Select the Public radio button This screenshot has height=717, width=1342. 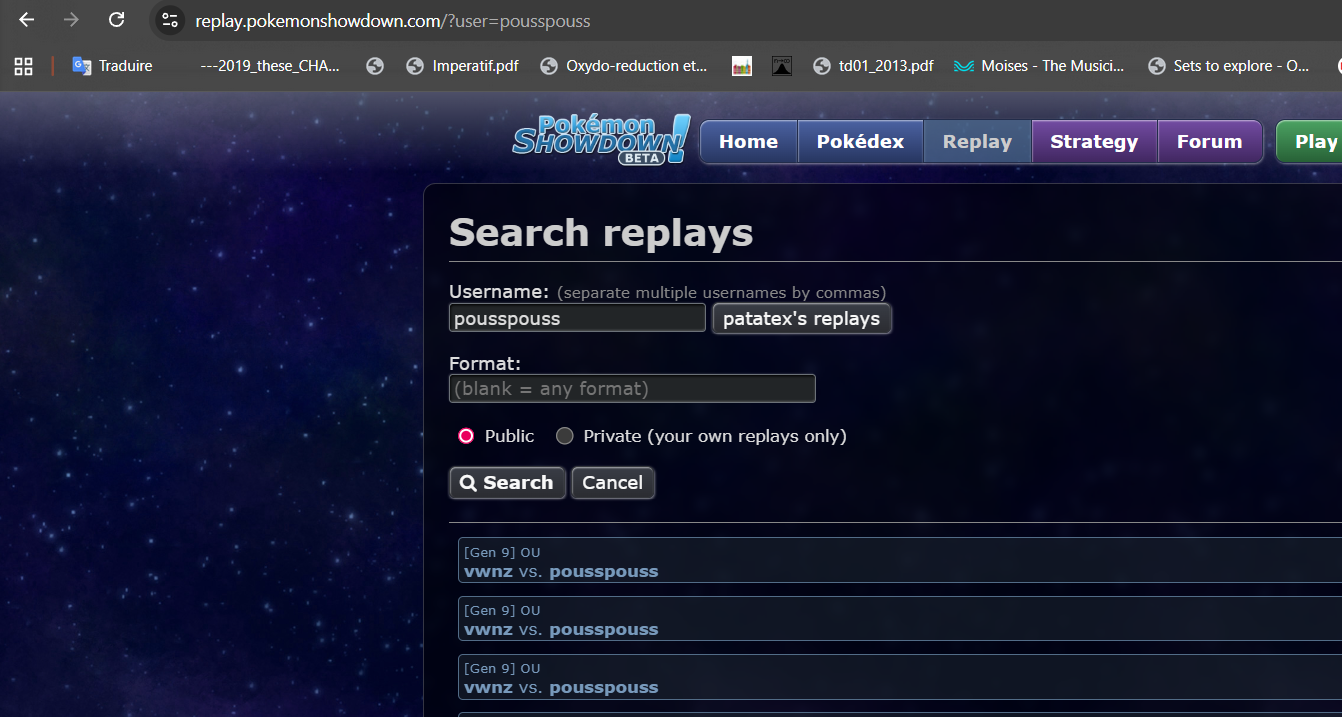466,436
